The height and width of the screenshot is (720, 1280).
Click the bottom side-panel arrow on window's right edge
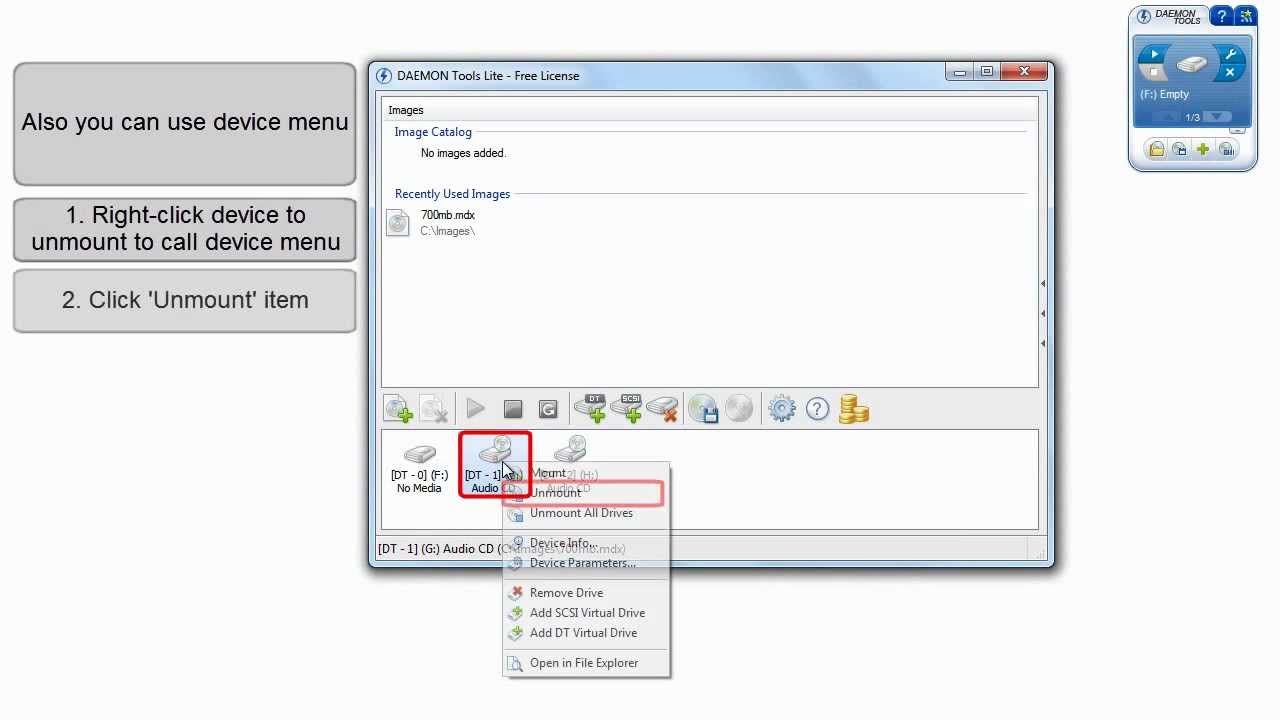[1042, 344]
